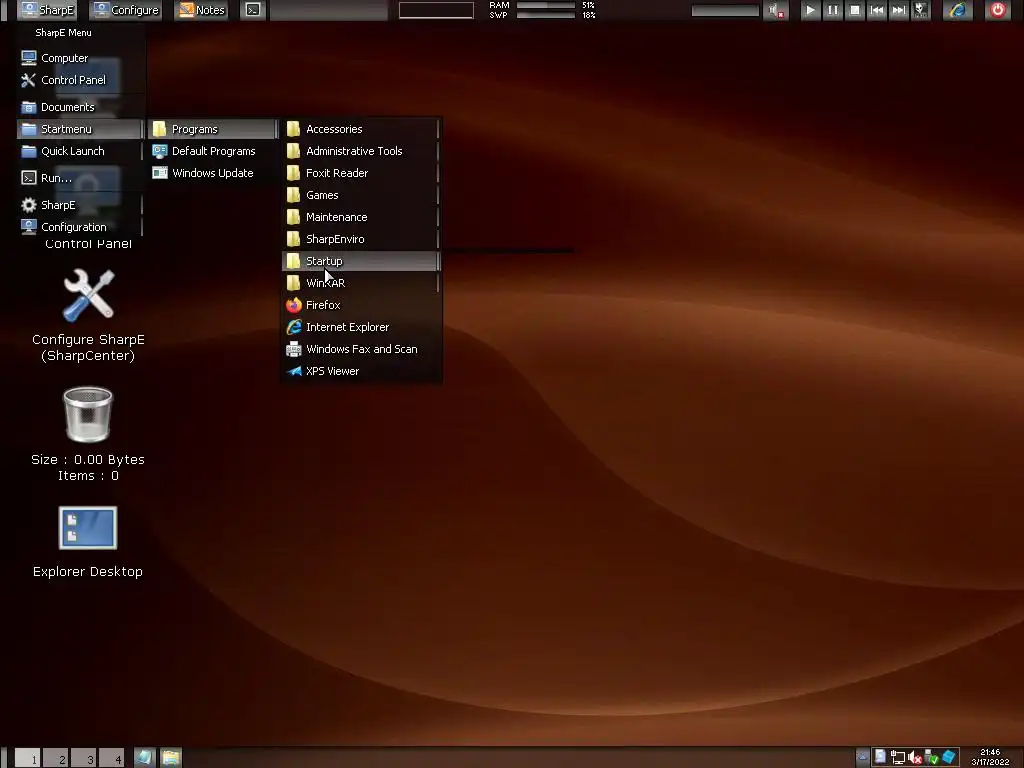Expand the SharpE gear submenu

(x=80, y=205)
